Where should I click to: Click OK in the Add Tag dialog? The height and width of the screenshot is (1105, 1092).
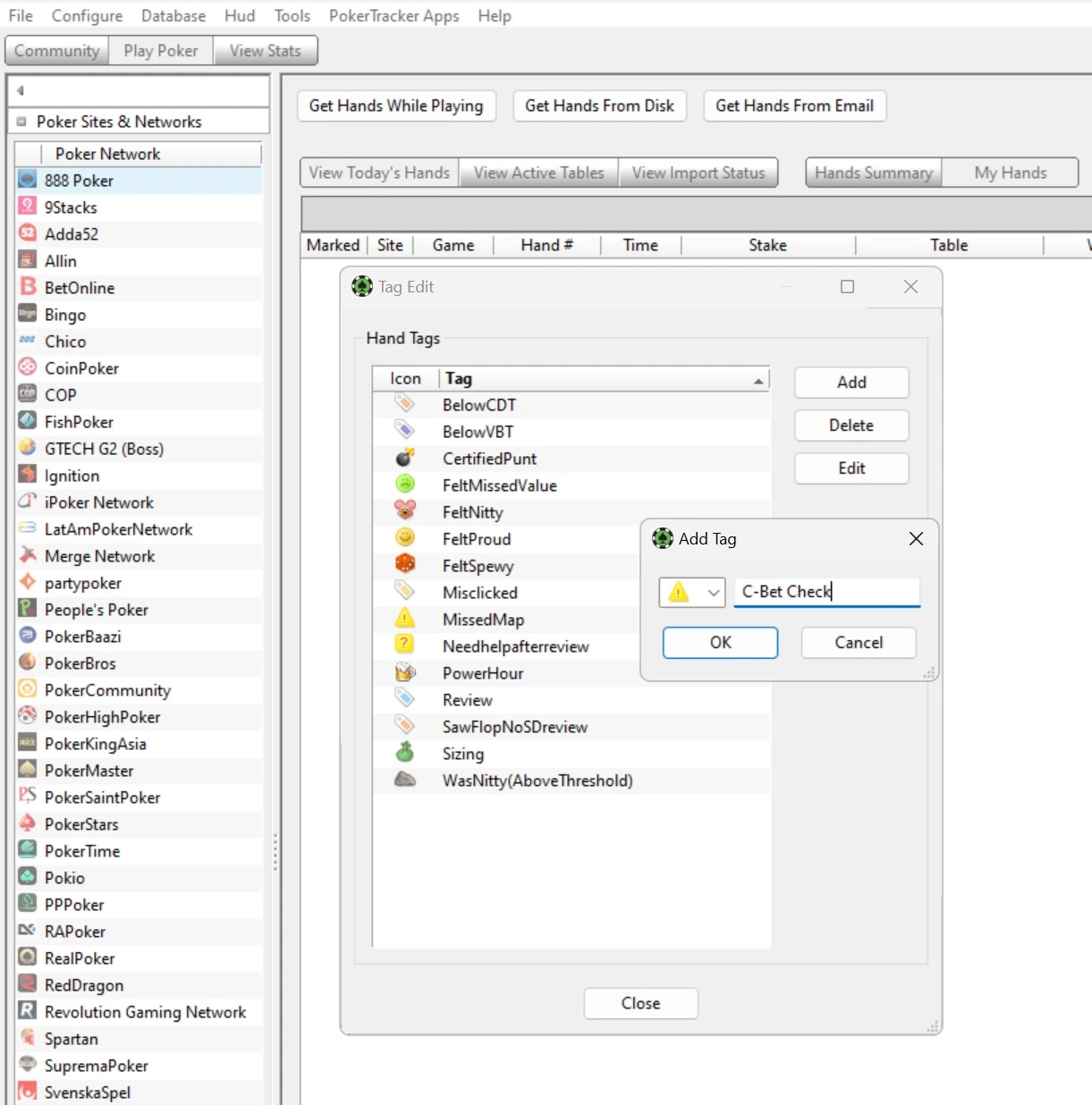coord(720,643)
